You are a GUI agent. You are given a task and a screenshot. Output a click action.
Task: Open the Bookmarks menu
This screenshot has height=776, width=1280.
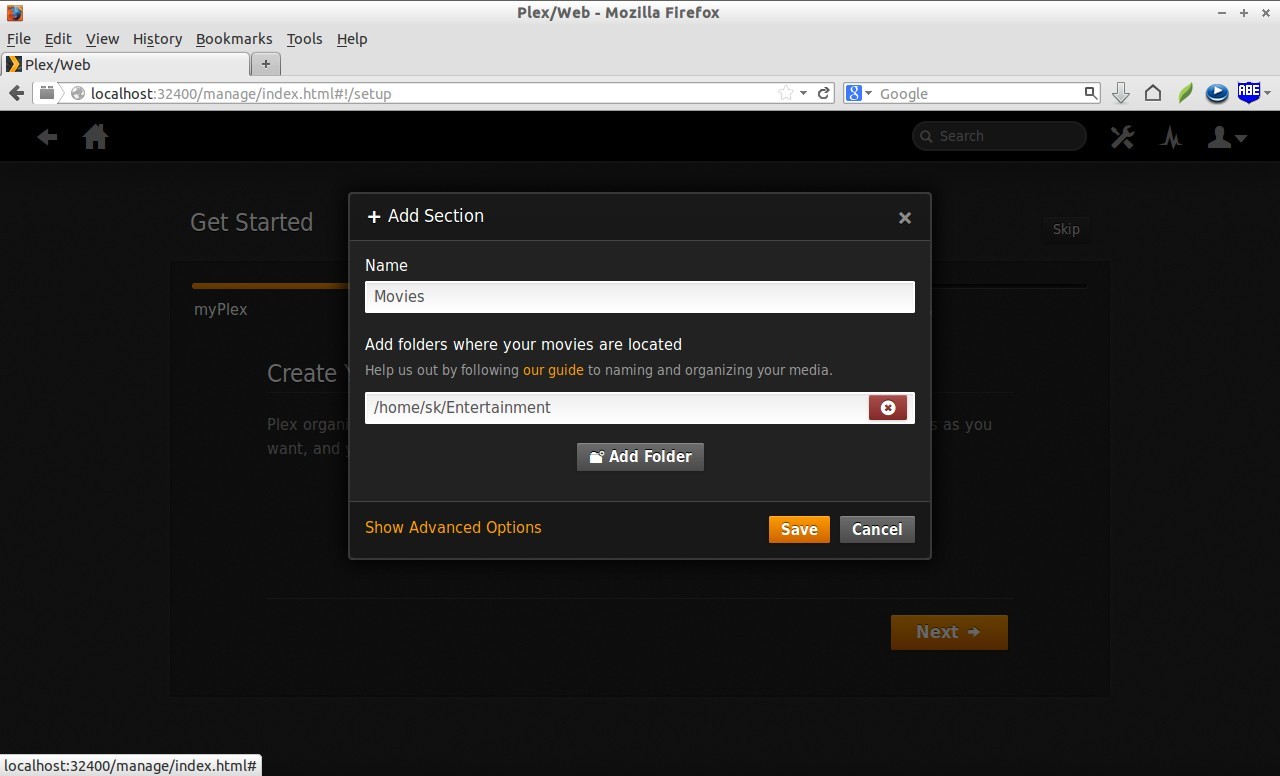tap(234, 39)
